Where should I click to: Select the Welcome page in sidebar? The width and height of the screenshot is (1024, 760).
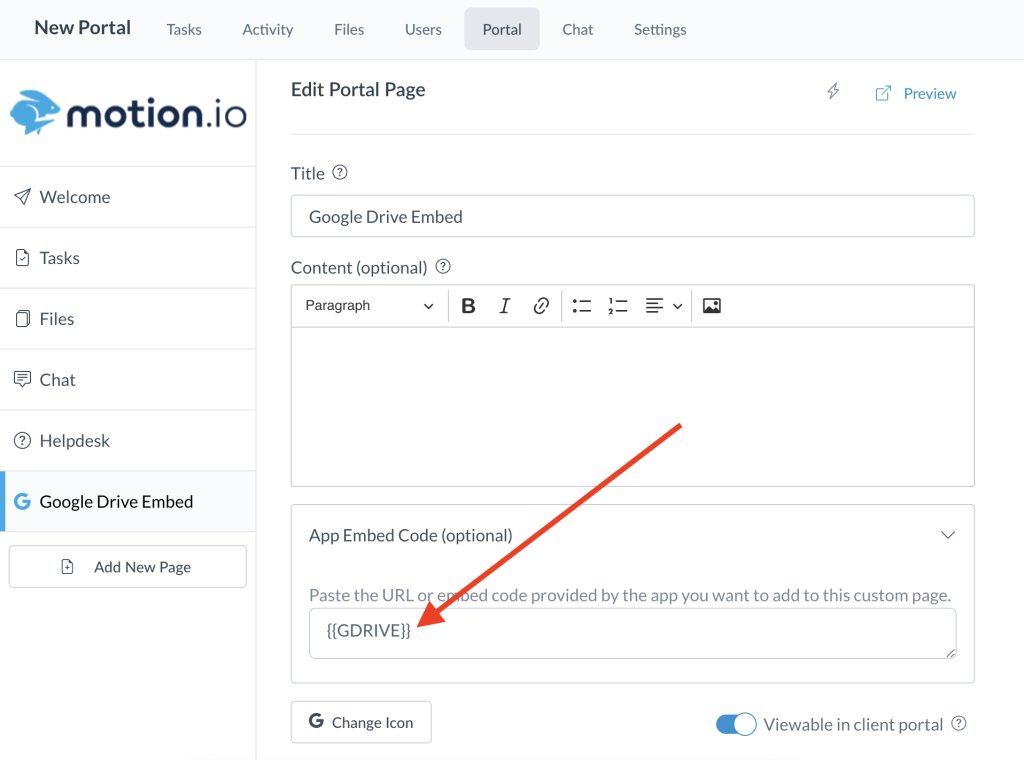[128, 197]
